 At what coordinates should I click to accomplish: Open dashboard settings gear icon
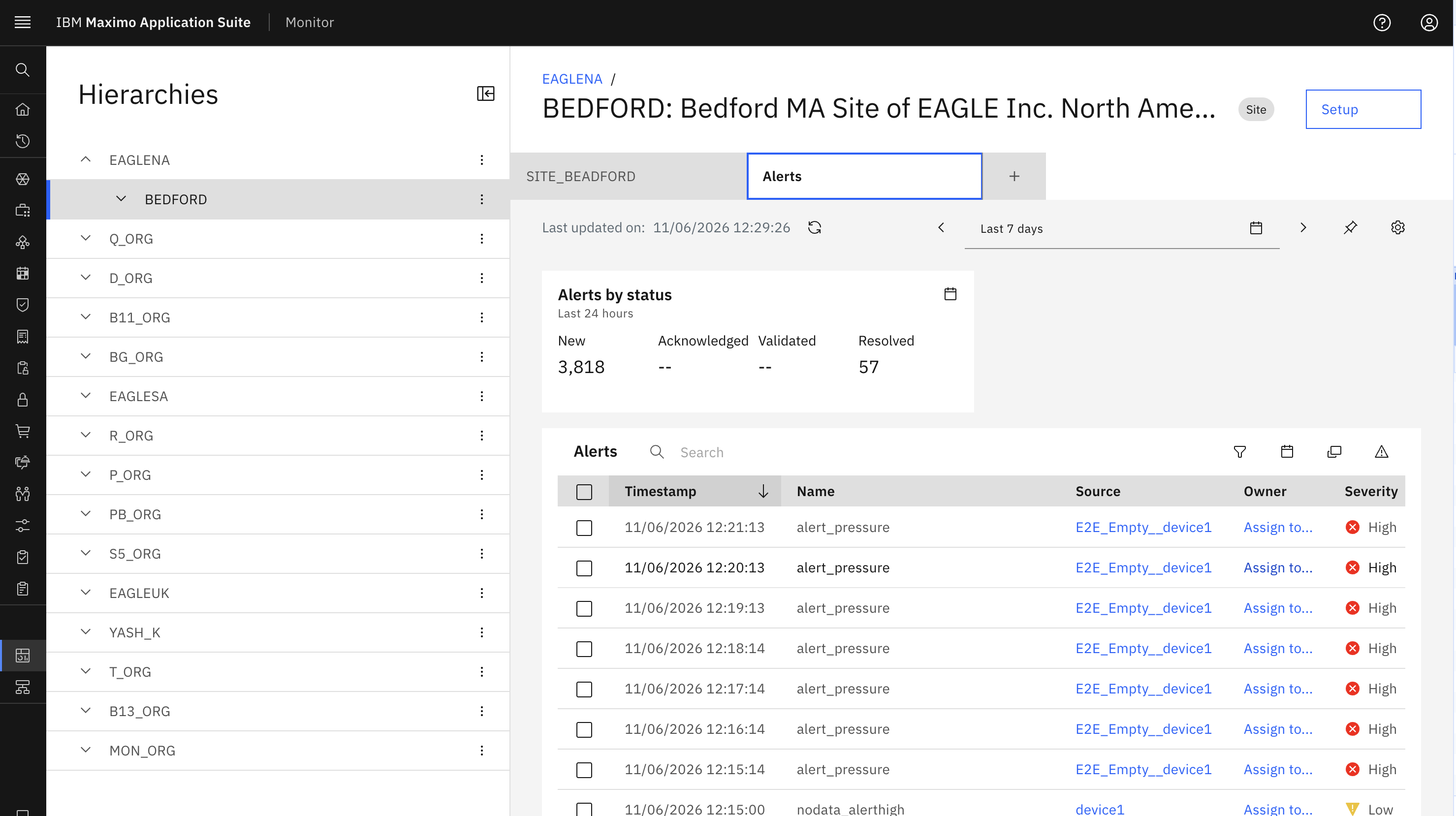pos(1398,228)
